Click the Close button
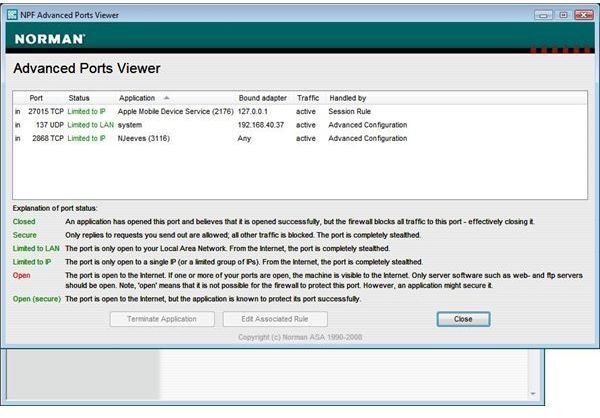 pyautogui.click(x=463, y=319)
